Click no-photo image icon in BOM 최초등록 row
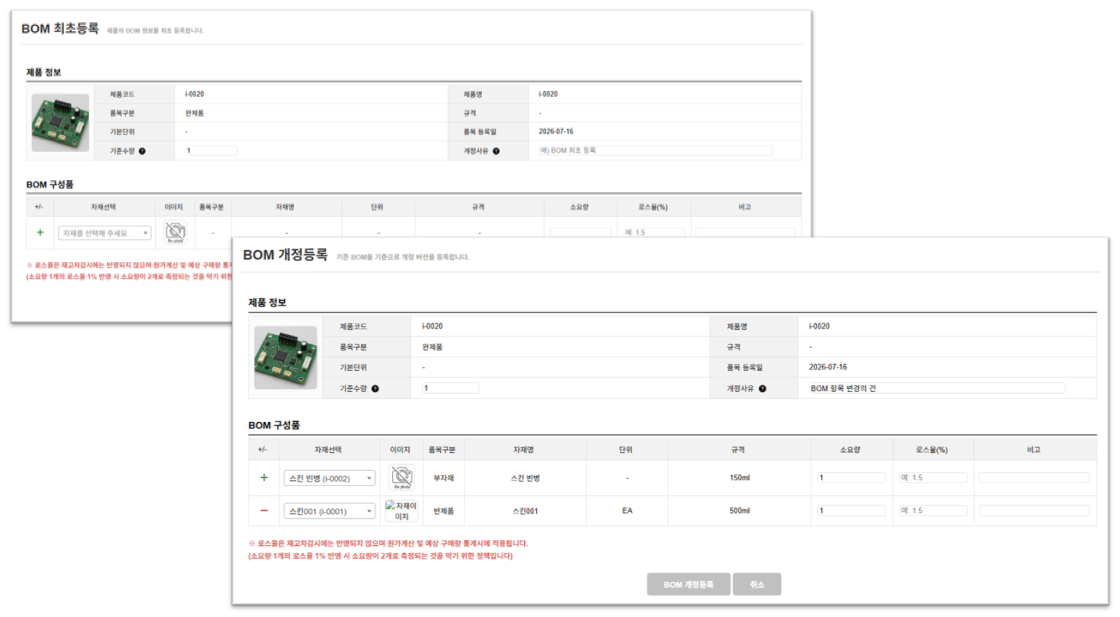 click(175, 232)
